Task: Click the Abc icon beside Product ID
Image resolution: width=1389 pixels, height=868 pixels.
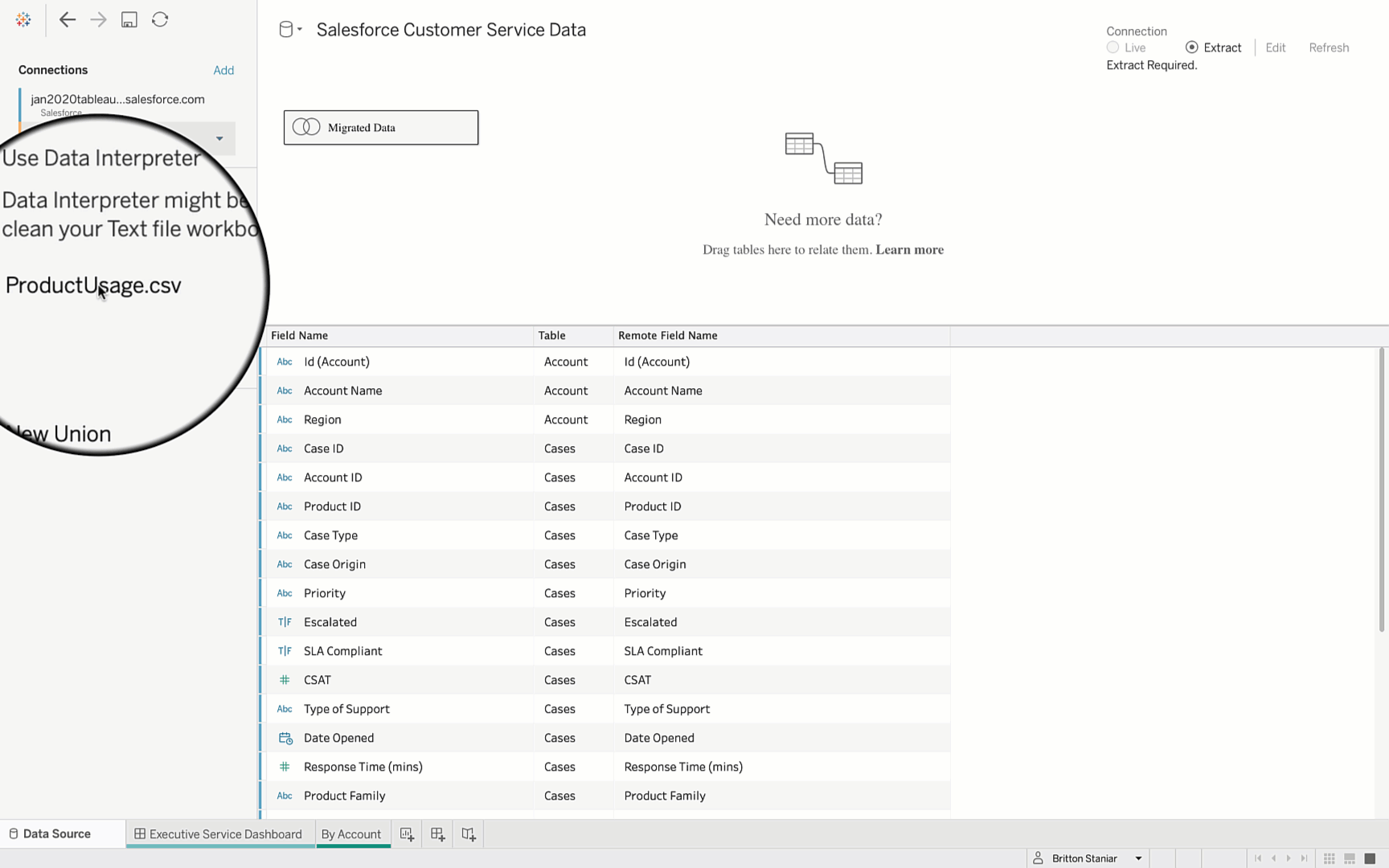Action: click(x=285, y=506)
